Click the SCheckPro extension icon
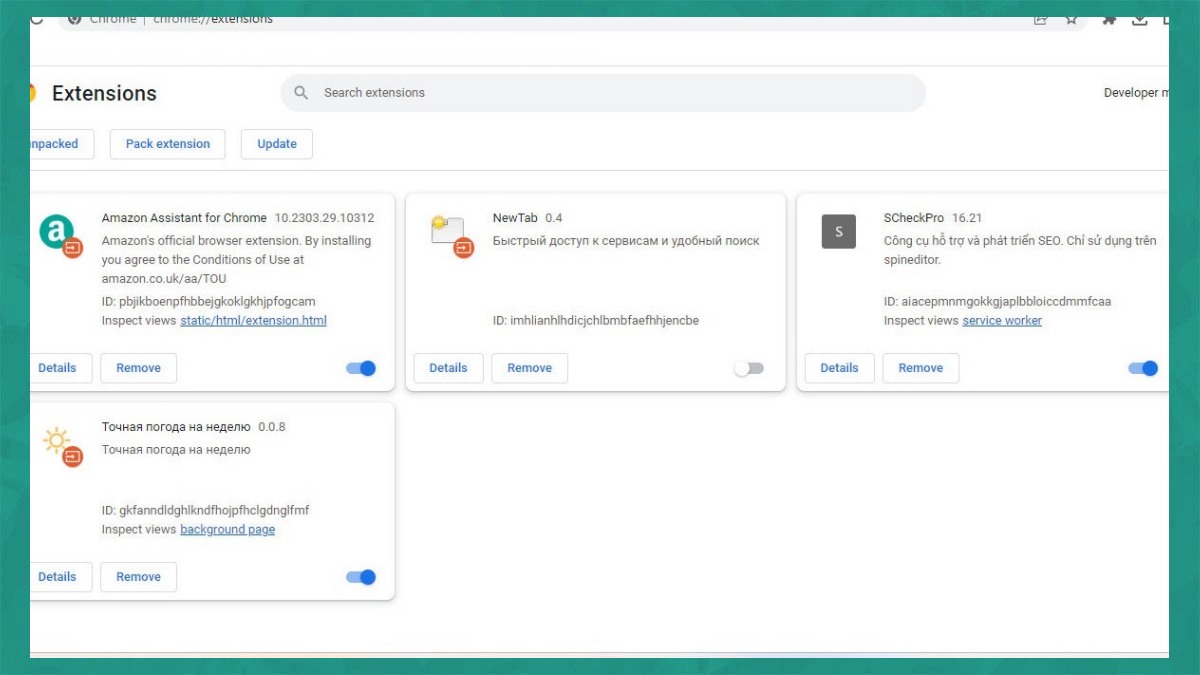Viewport: 1200px width, 675px height. (x=838, y=231)
